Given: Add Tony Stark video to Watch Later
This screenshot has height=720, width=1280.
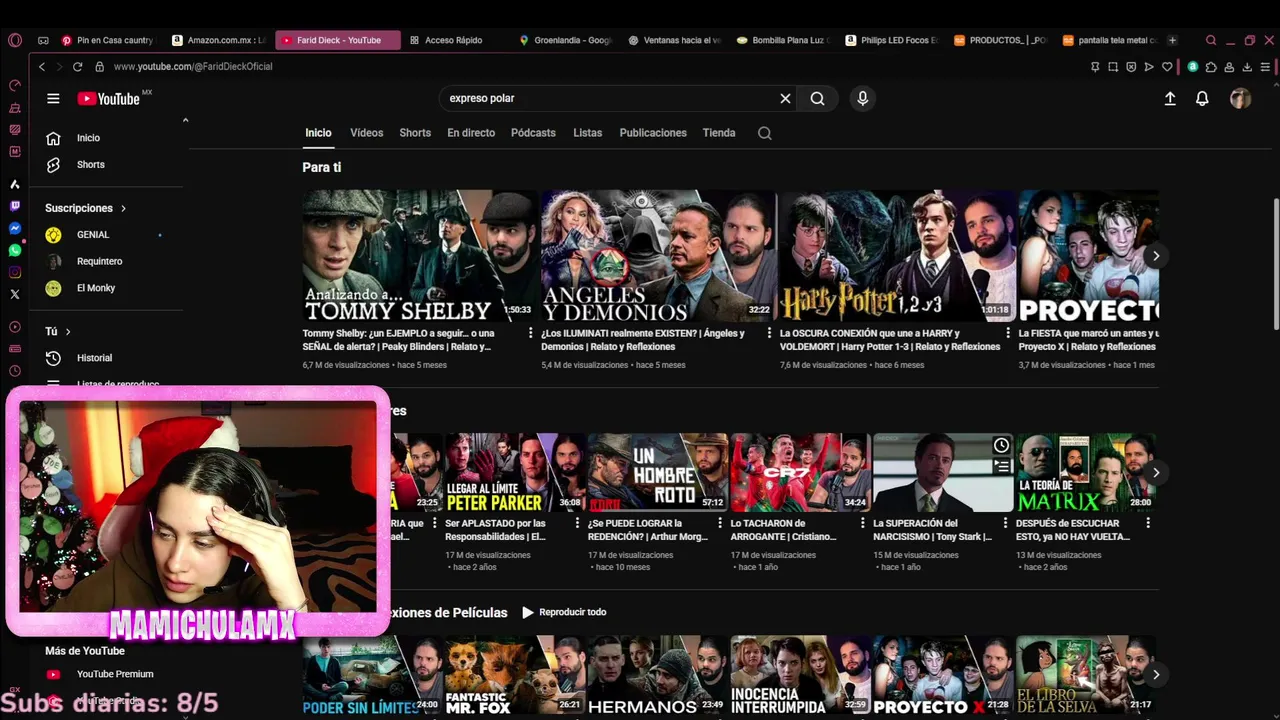Looking at the screenshot, I should (x=1001, y=445).
